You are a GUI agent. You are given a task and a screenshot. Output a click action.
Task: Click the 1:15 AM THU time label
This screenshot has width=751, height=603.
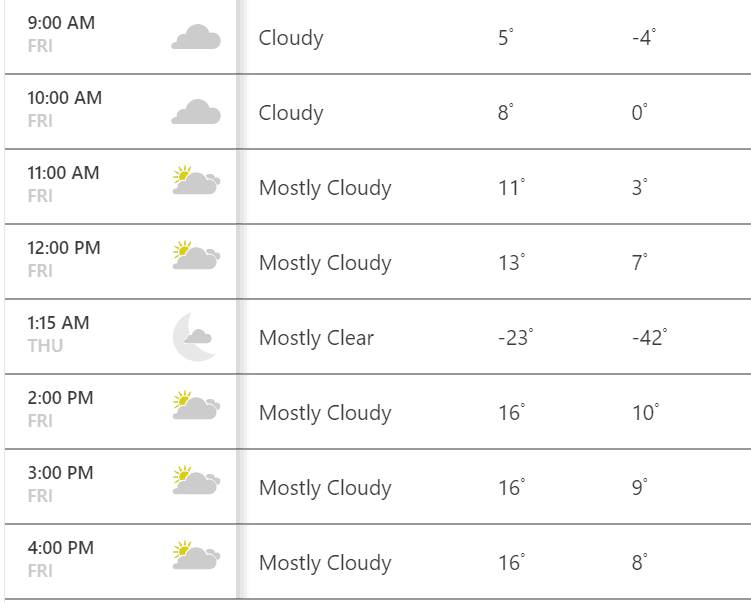[x=58, y=334]
